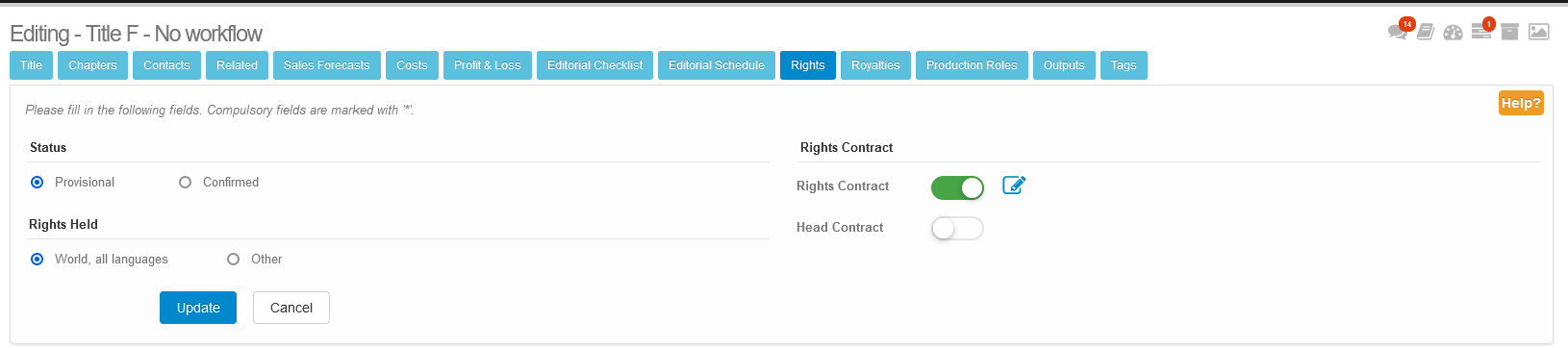Click the image gallery icon
This screenshot has height=348, width=1568.
(x=1539, y=32)
